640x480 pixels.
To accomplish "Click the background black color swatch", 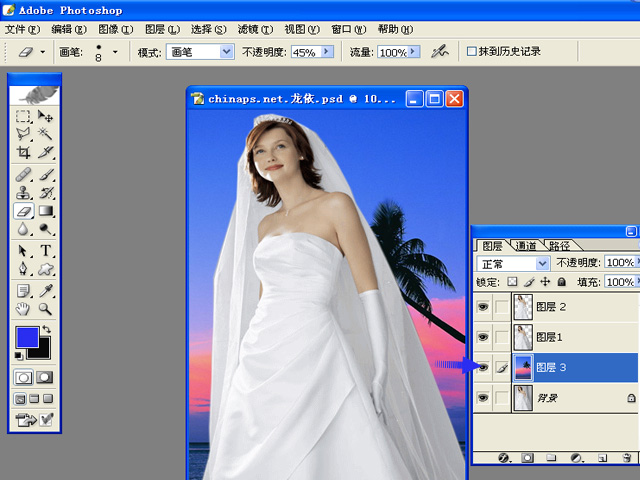I will tap(42, 351).
